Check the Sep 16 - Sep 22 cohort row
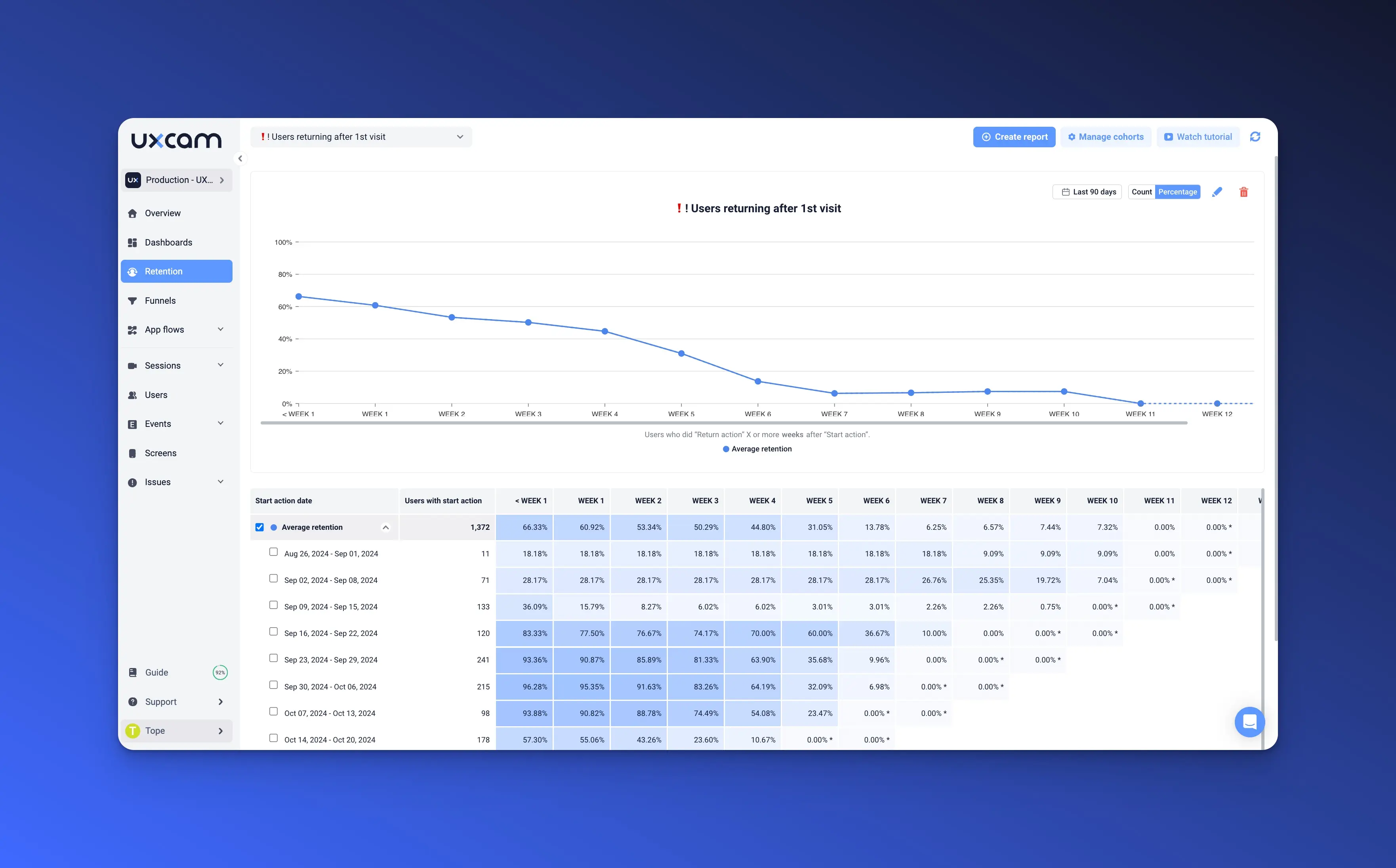Viewport: 1396px width, 868px height. click(x=273, y=632)
